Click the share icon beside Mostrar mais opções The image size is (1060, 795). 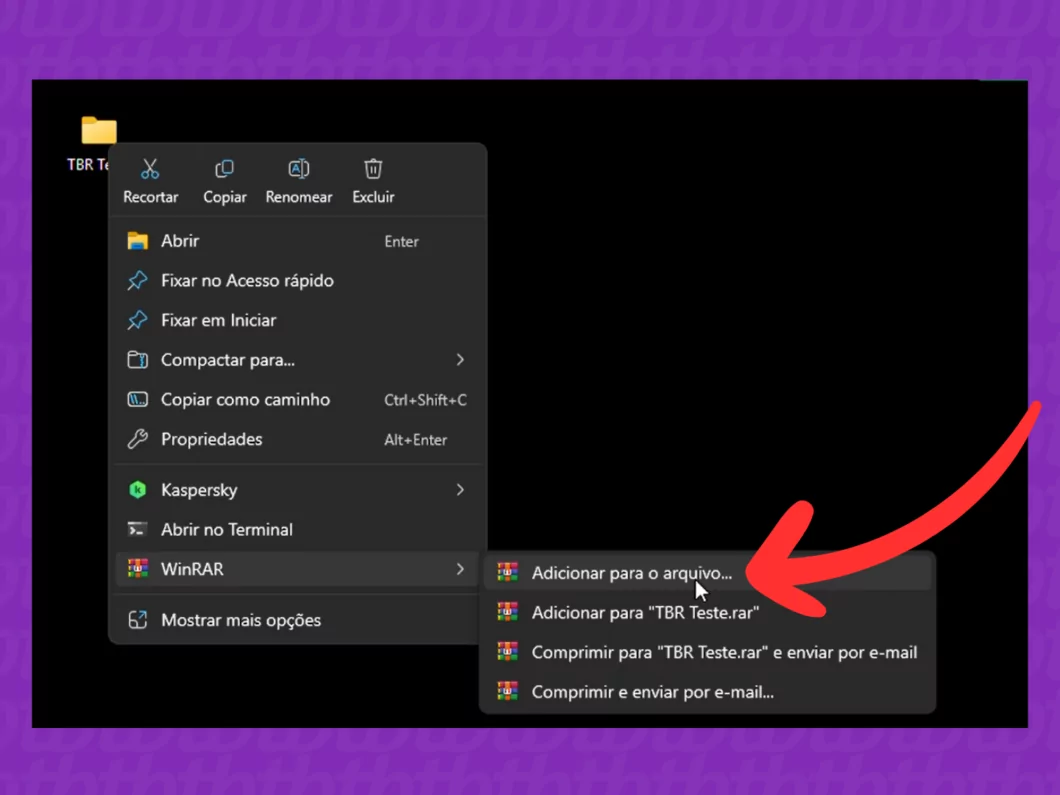(138, 620)
